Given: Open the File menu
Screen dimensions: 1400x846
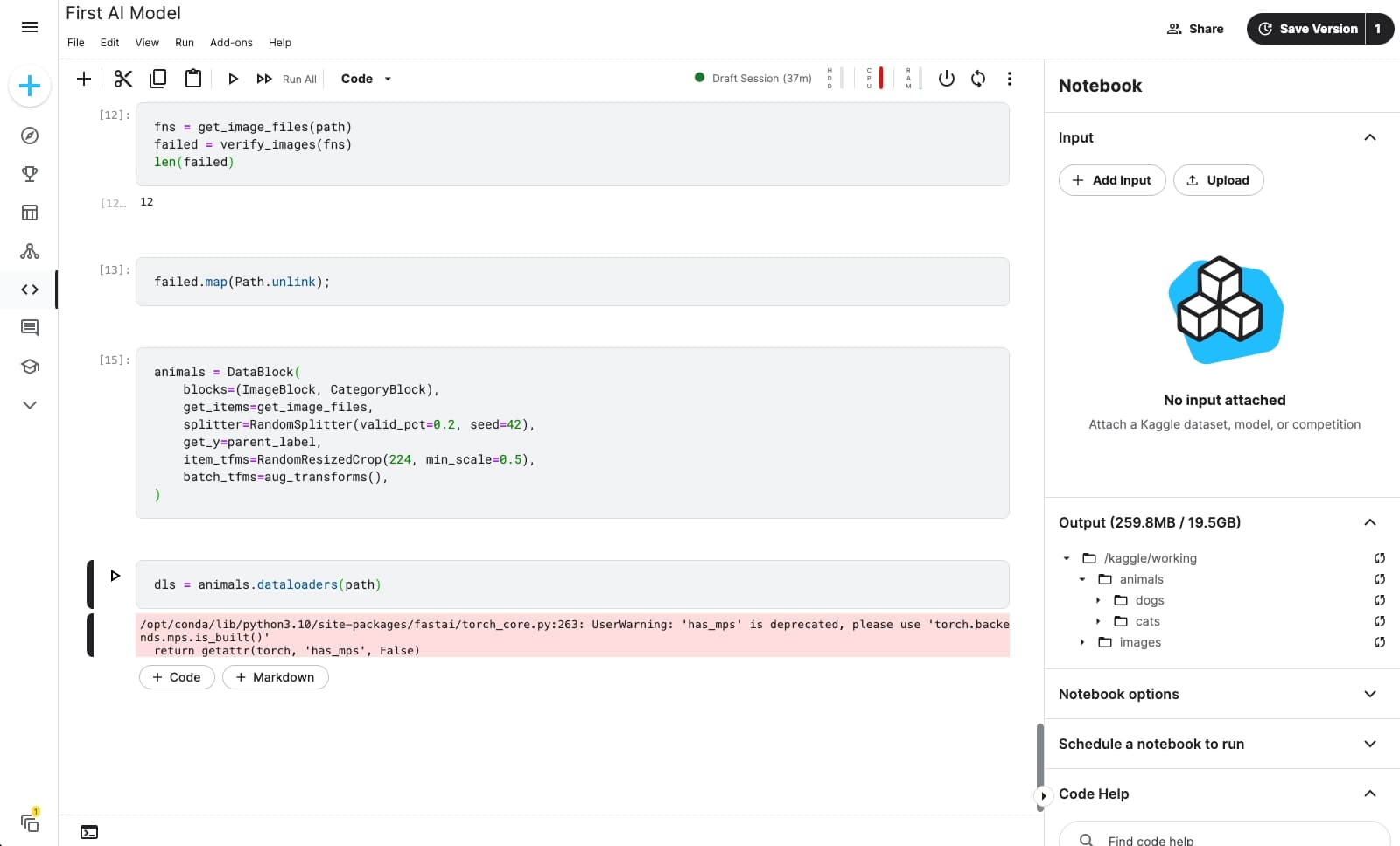Looking at the screenshot, I should (76, 43).
